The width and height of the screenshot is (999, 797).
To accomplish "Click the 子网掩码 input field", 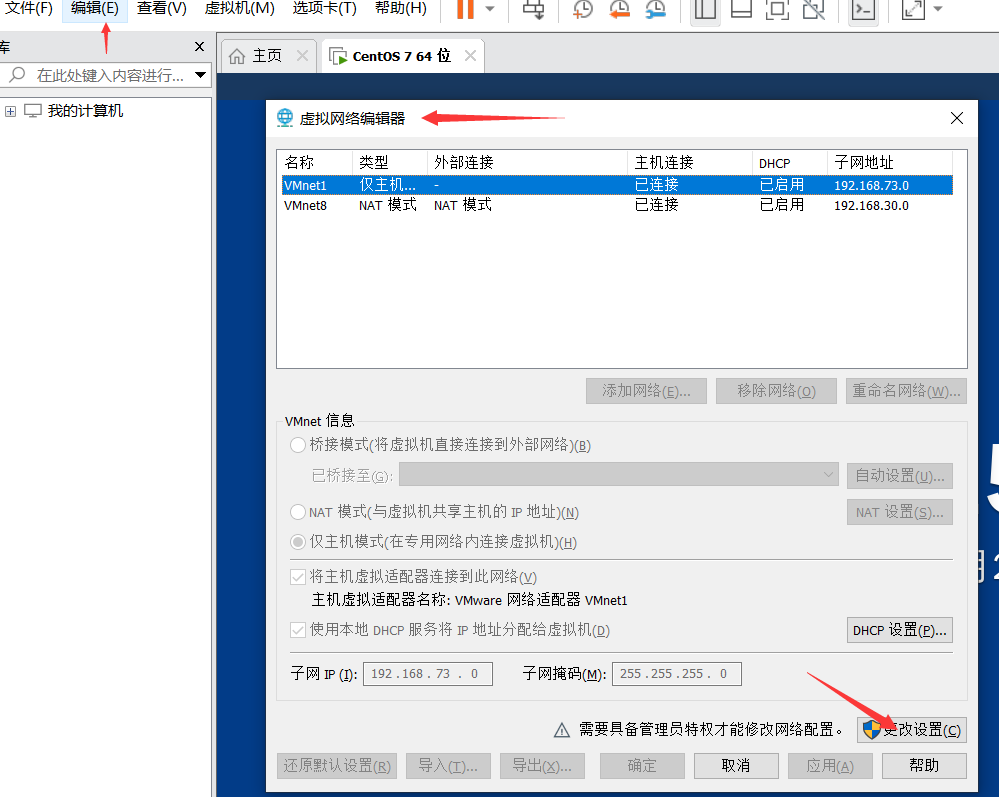I will [x=677, y=673].
